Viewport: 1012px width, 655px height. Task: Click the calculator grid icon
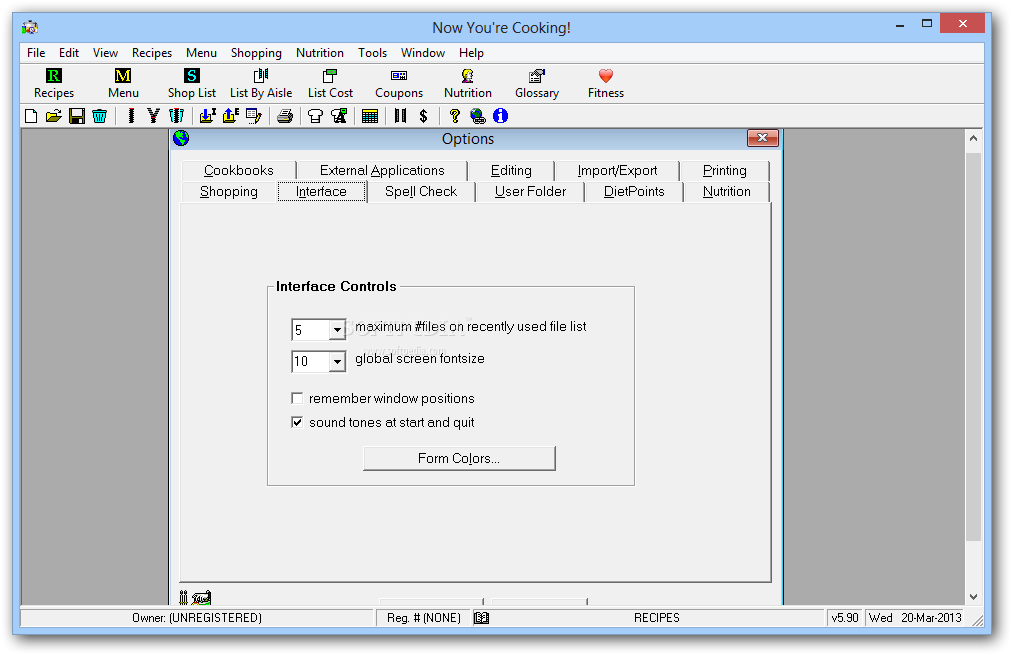tap(370, 116)
